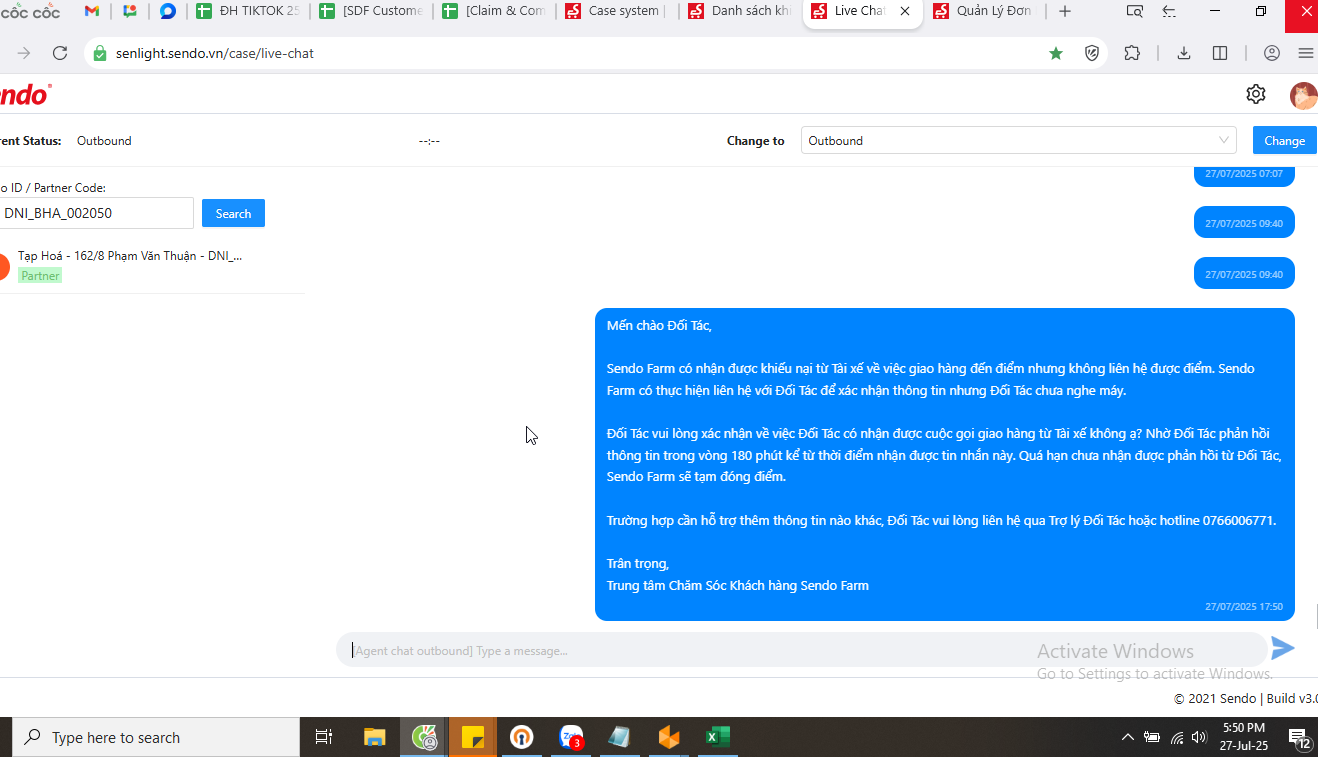Open Excel from the taskbar

click(717, 737)
